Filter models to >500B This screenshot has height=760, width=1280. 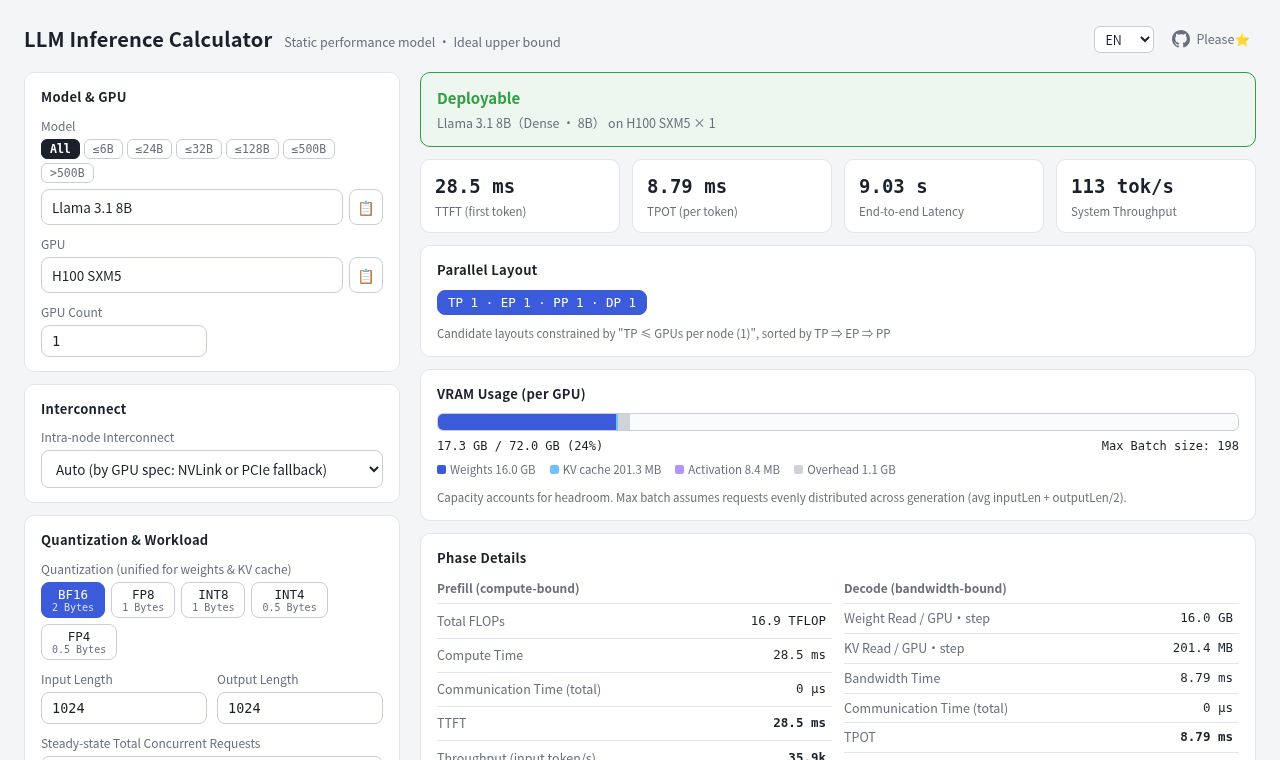[x=67, y=173]
